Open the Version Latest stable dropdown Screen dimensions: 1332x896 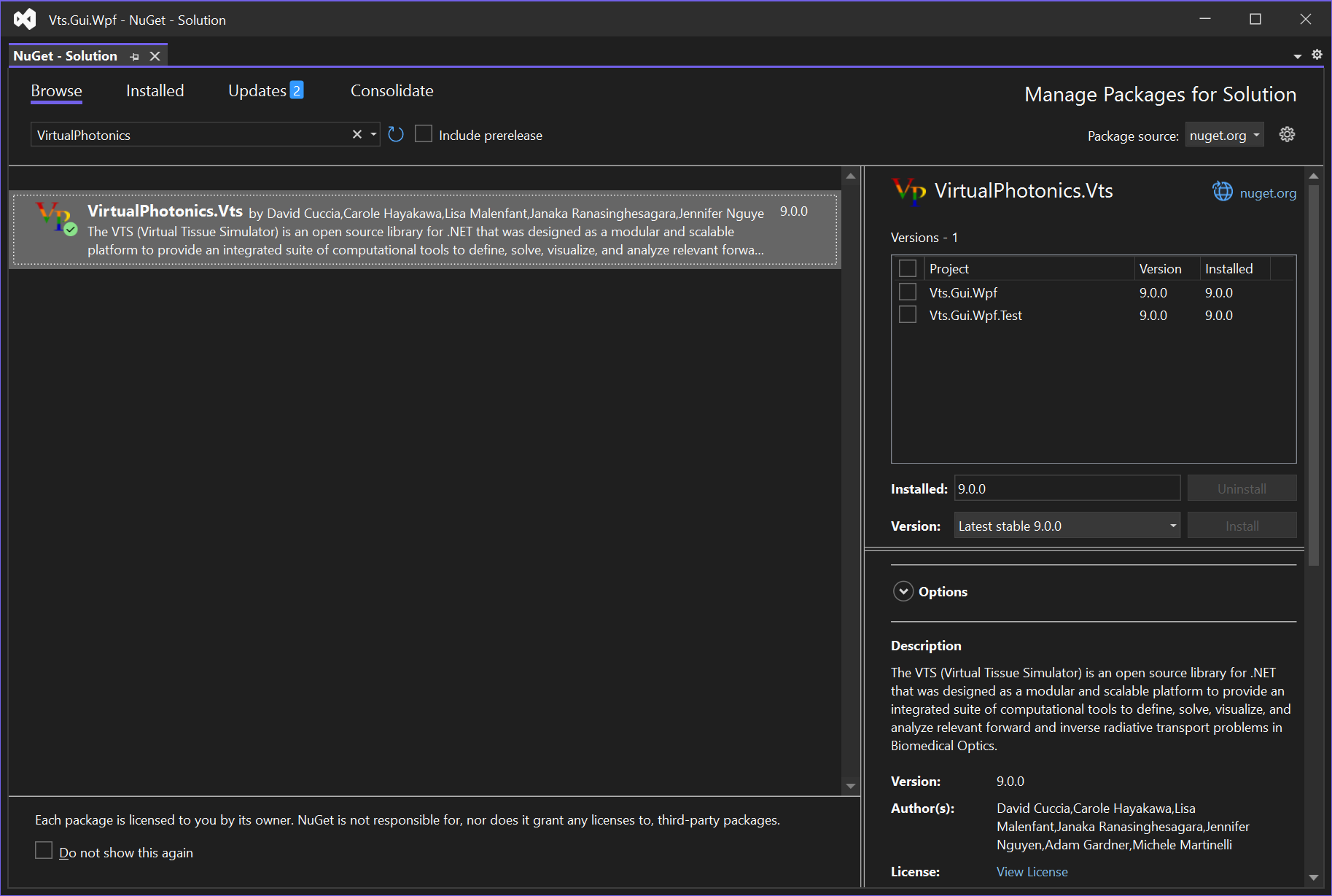coord(1067,526)
